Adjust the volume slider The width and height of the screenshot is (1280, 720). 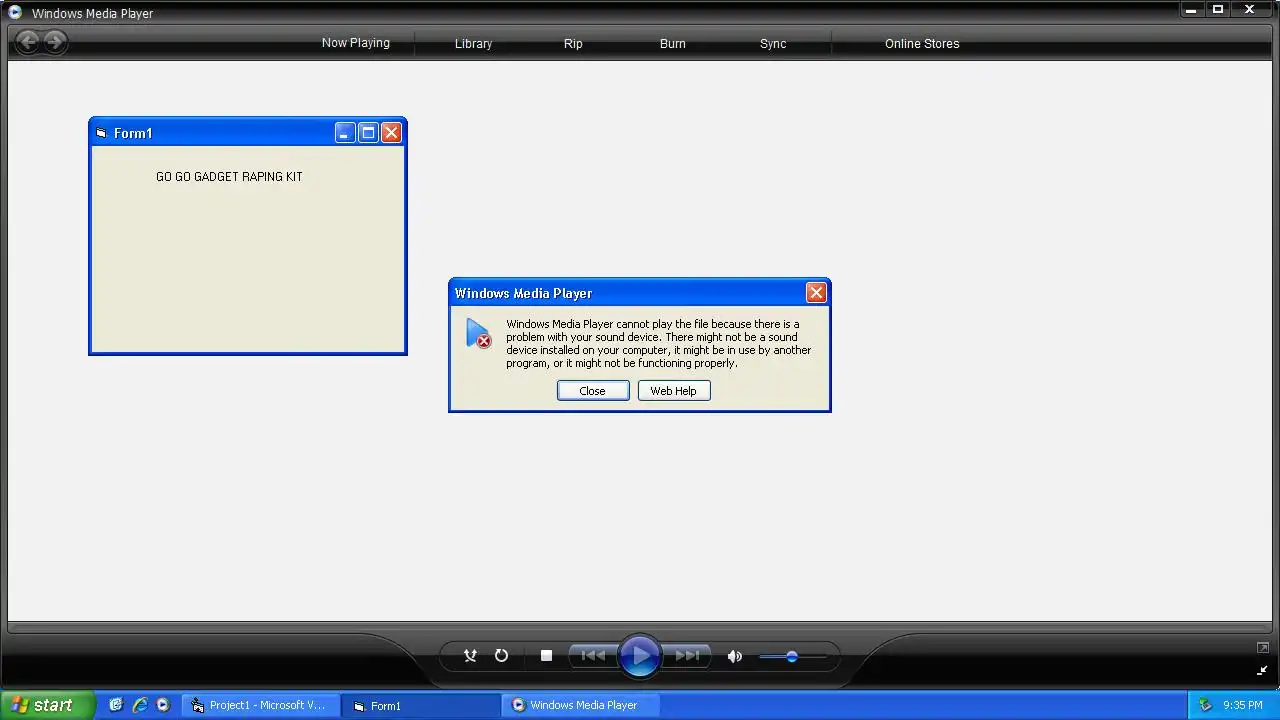(x=792, y=656)
